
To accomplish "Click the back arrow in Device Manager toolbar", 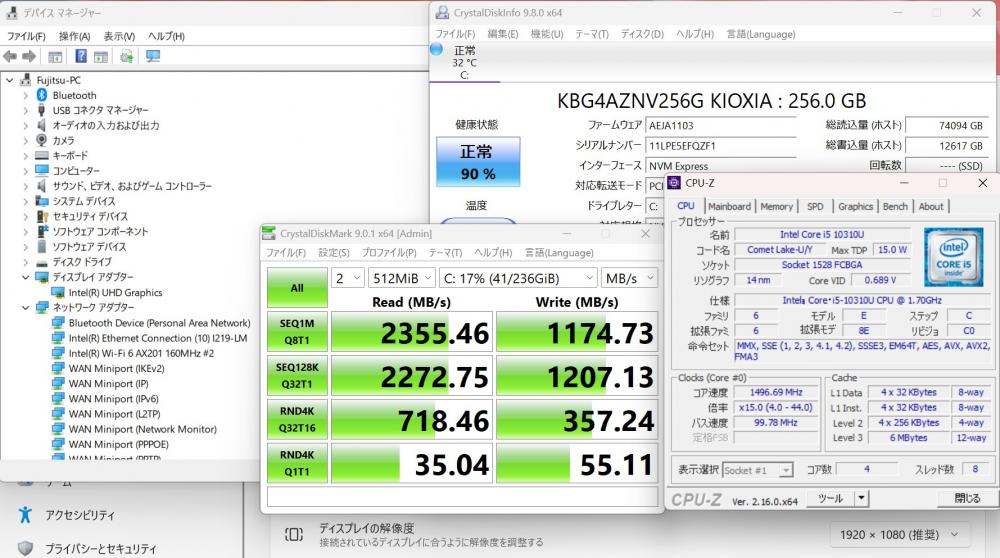I will (10, 57).
